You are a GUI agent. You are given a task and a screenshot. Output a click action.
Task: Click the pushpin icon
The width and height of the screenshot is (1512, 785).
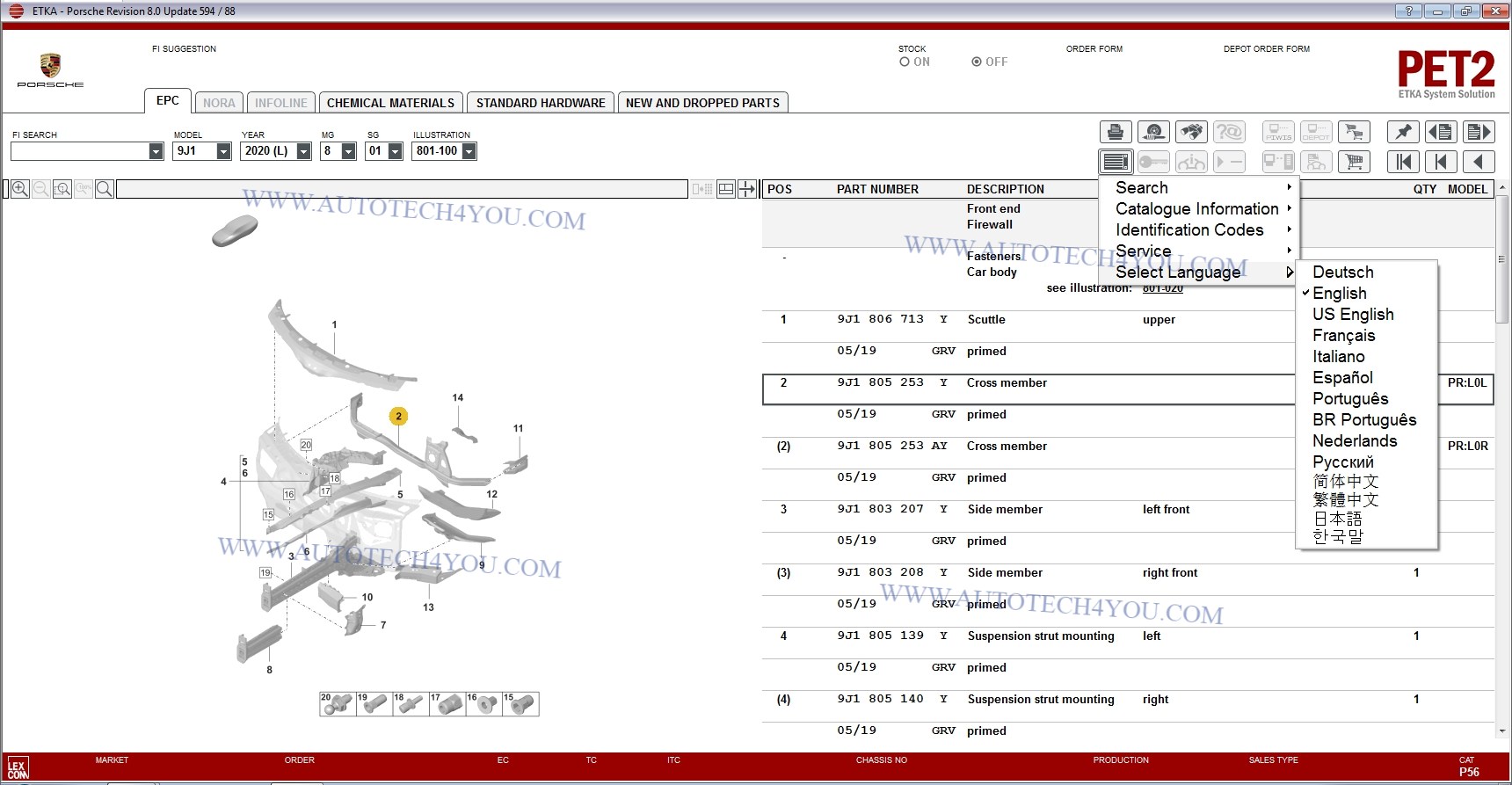coord(1403,132)
